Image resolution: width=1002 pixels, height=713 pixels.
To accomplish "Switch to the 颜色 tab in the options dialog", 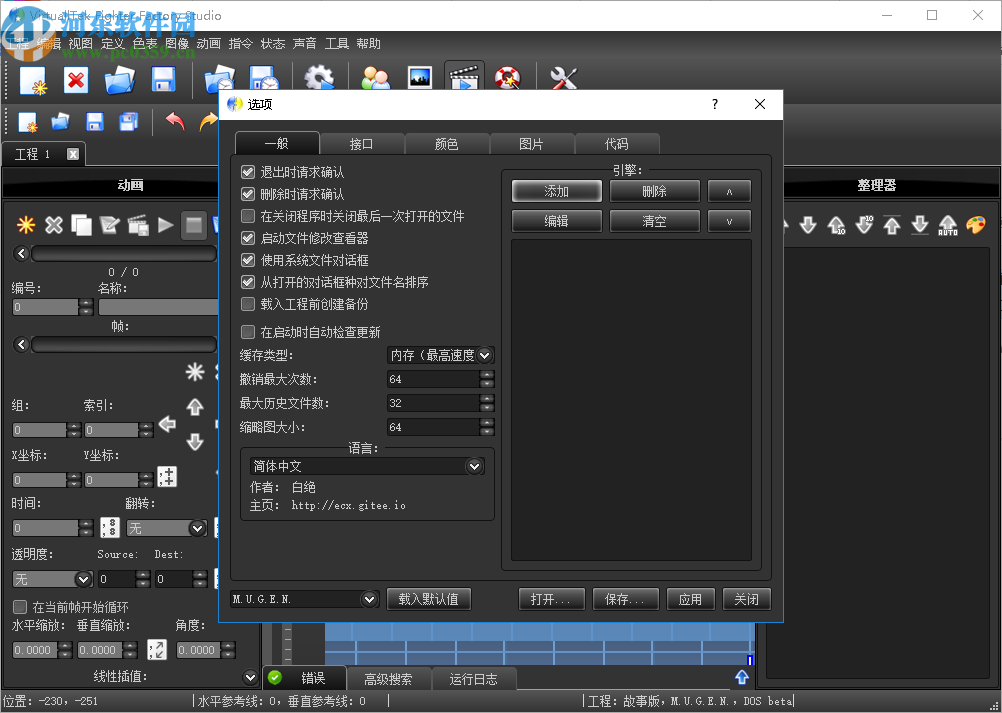I will pos(446,143).
